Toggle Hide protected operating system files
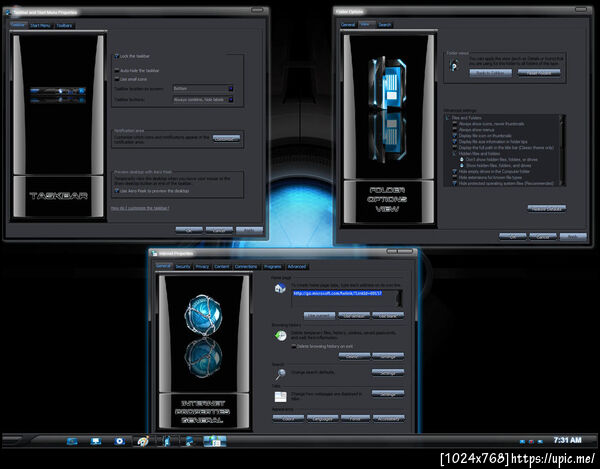The width and height of the screenshot is (600, 469). tap(455, 184)
